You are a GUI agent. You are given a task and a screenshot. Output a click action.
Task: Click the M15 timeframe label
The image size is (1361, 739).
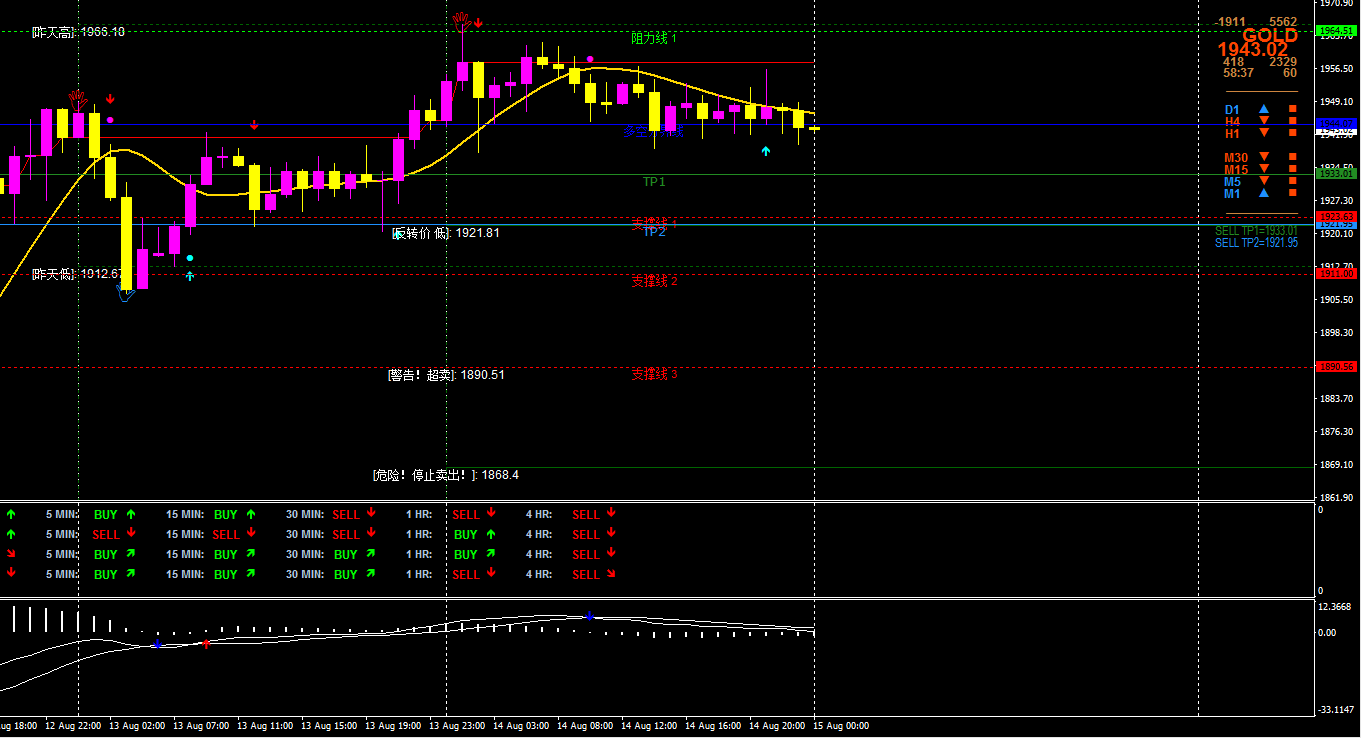click(x=1236, y=169)
